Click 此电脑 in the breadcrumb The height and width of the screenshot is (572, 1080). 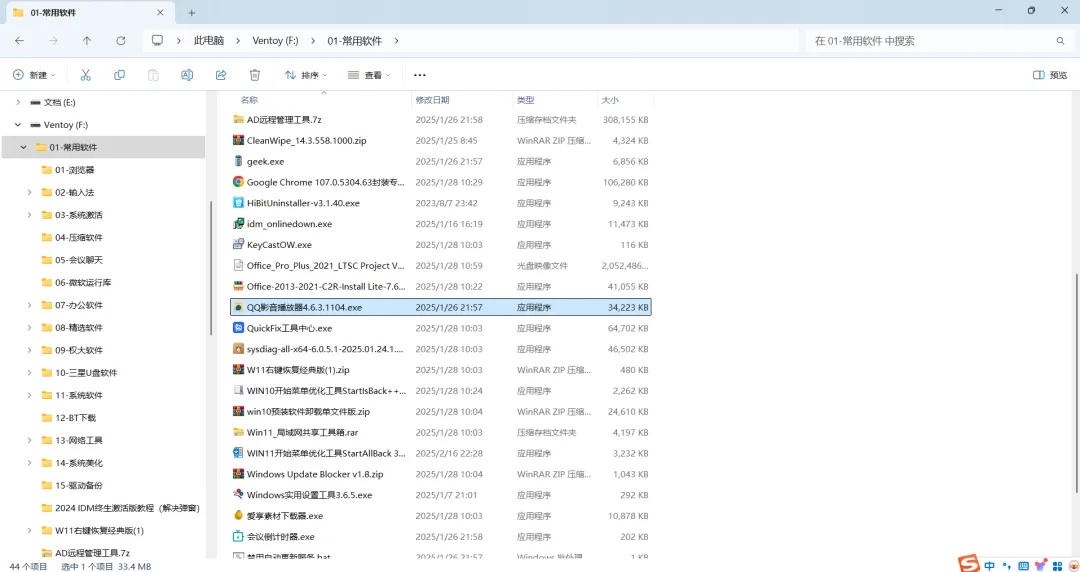[209, 41]
